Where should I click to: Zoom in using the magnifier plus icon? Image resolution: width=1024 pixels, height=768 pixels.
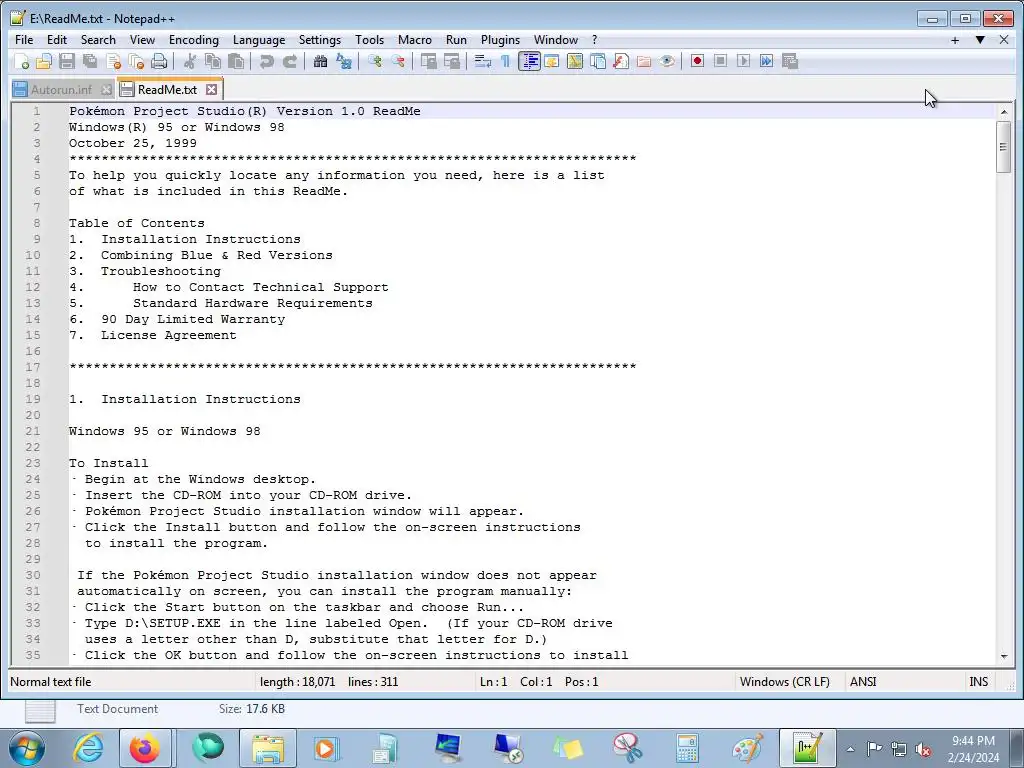375,61
